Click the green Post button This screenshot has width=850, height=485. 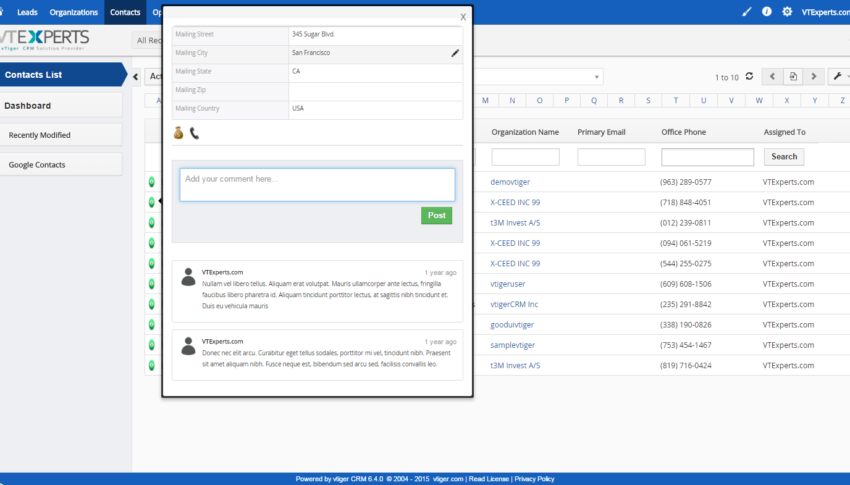point(436,215)
